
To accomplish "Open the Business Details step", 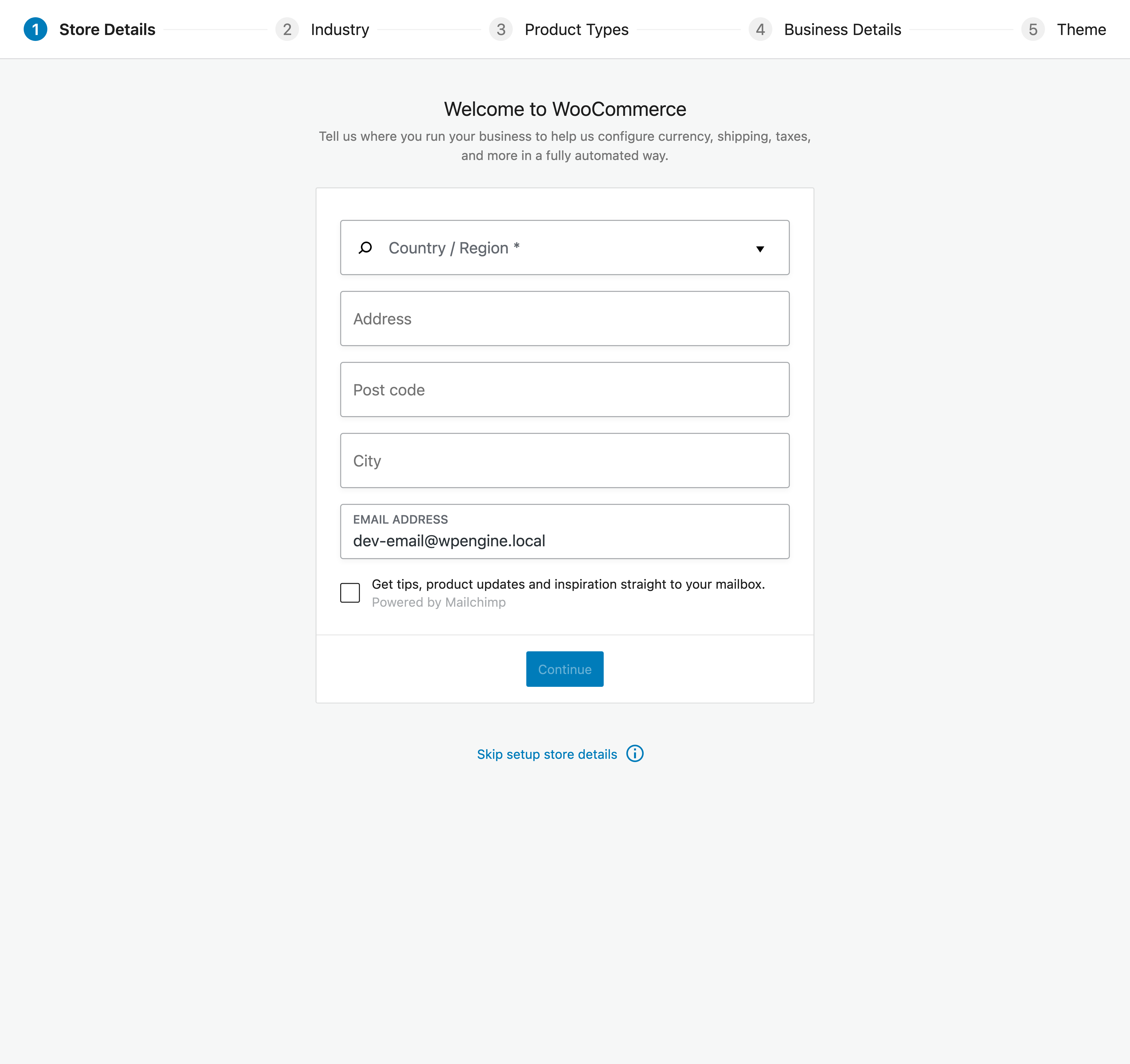I will pyautogui.click(x=842, y=30).
